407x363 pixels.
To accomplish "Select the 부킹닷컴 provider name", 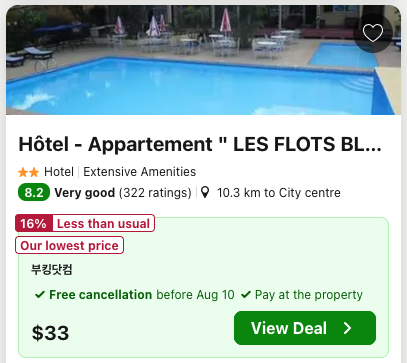I will point(52,269).
